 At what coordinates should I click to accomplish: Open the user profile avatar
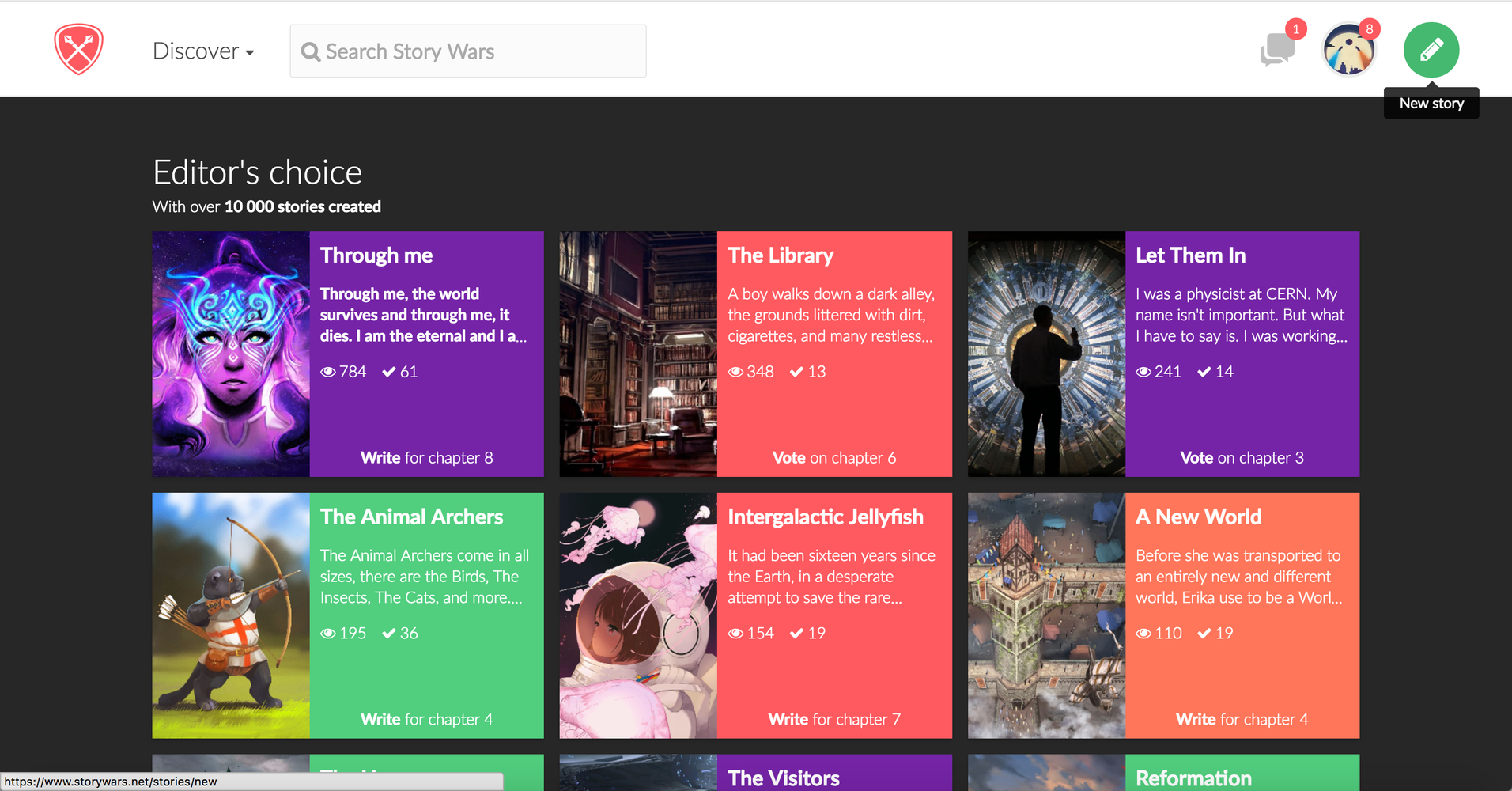click(1348, 50)
